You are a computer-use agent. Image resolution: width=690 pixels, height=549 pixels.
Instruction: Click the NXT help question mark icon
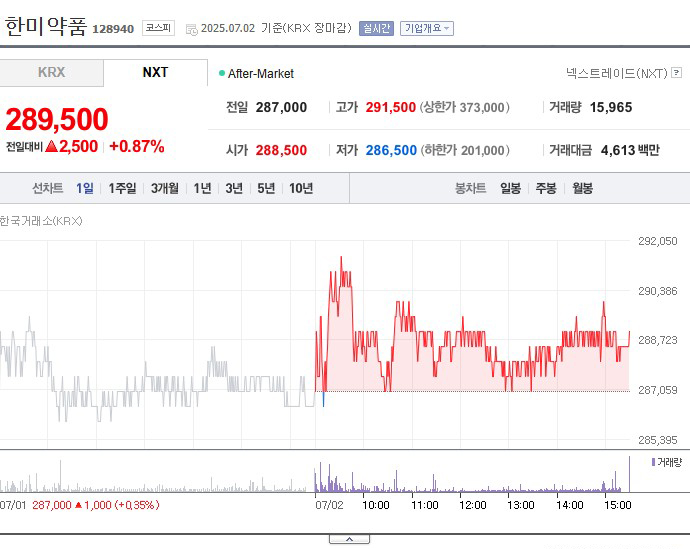pyautogui.click(x=677, y=73)
